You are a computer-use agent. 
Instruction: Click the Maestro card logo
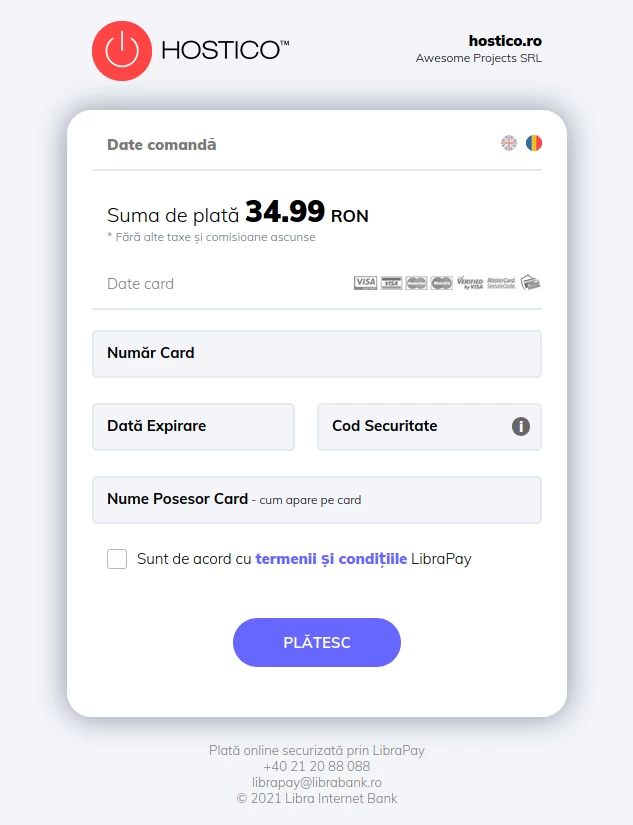(442, 283)
